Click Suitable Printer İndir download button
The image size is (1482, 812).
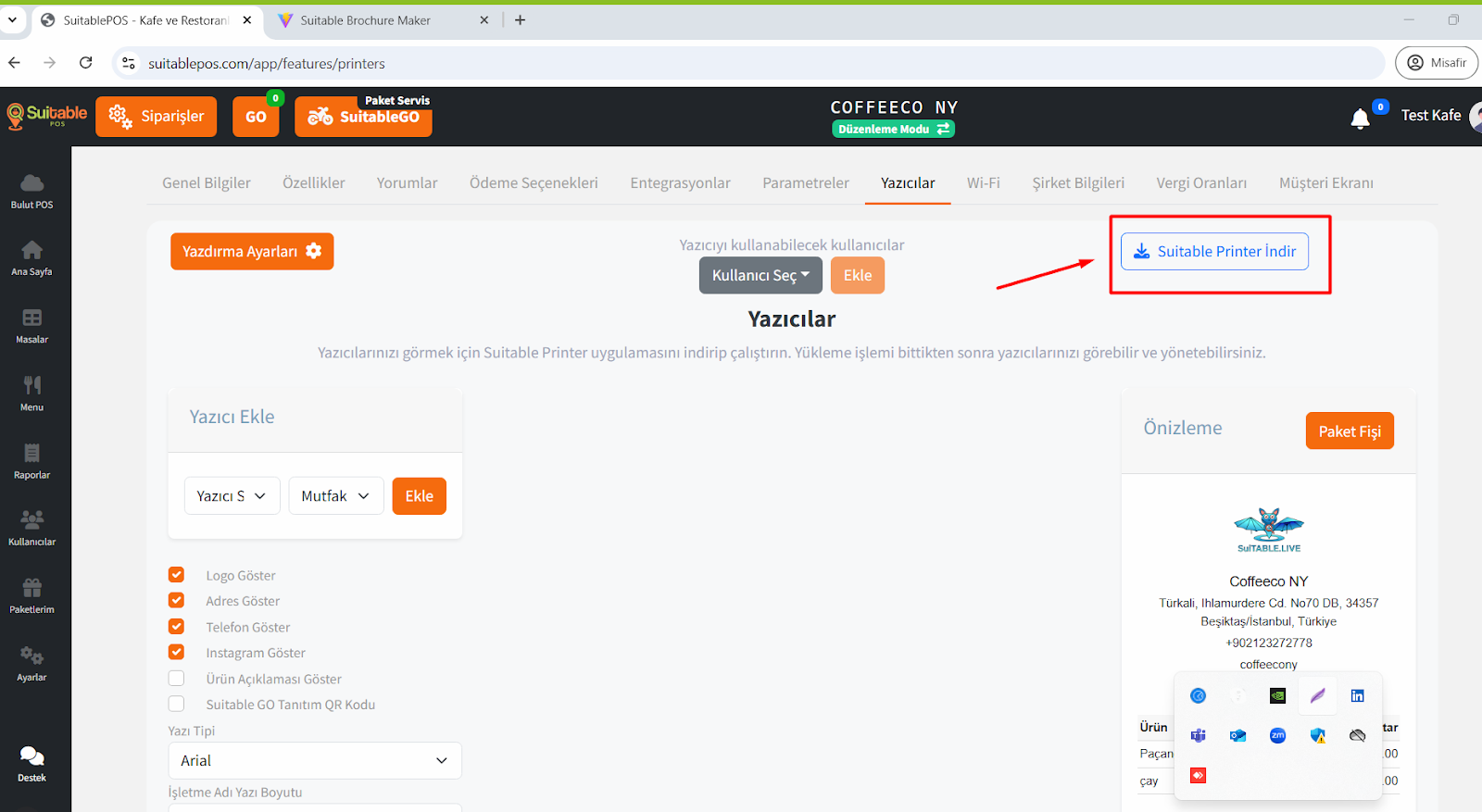tap(1214, 251)
